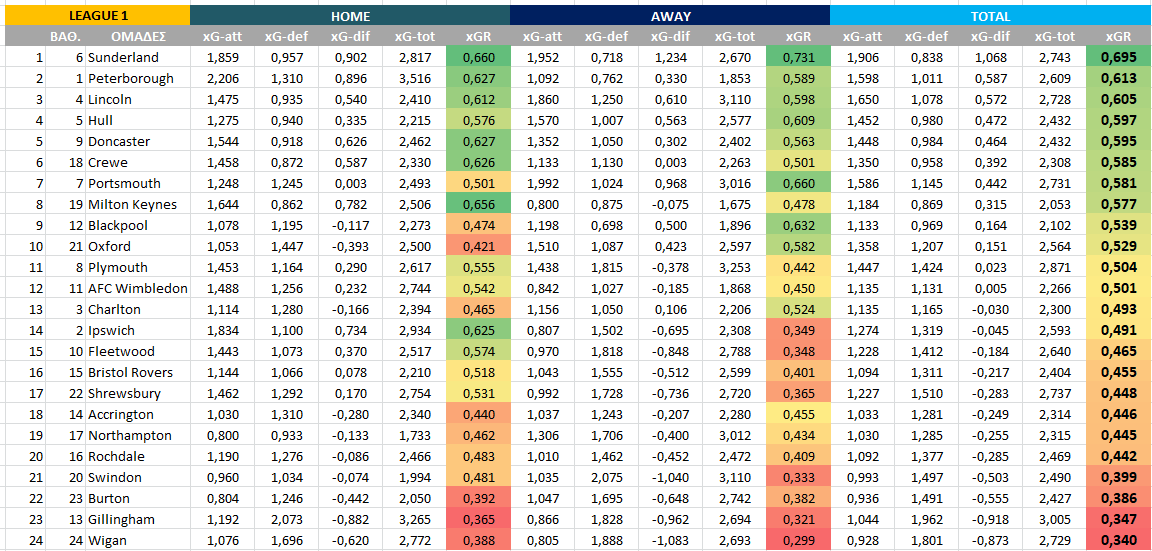Select the Milton Keynes team cell
Image resolution: width=1152 pixels, height=551 pixels.
(x=138, y=204)
